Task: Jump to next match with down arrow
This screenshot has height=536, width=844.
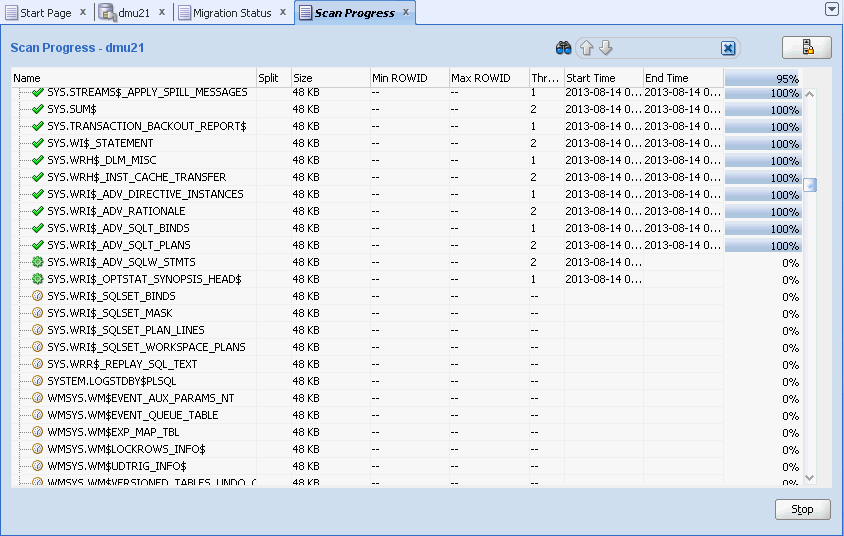Action: point(606,48)
